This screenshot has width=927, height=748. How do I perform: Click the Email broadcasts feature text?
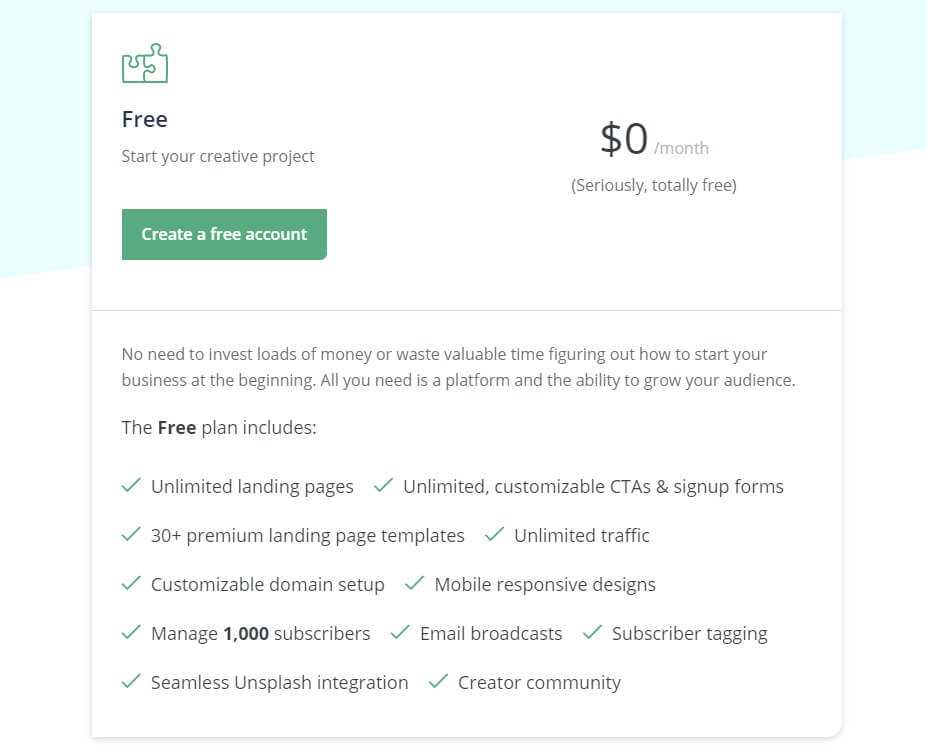[491, 633]
